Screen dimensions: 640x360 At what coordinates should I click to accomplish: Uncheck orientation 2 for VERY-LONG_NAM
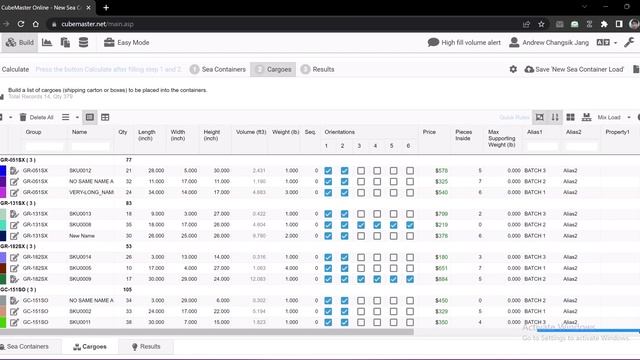coord(344,193)
